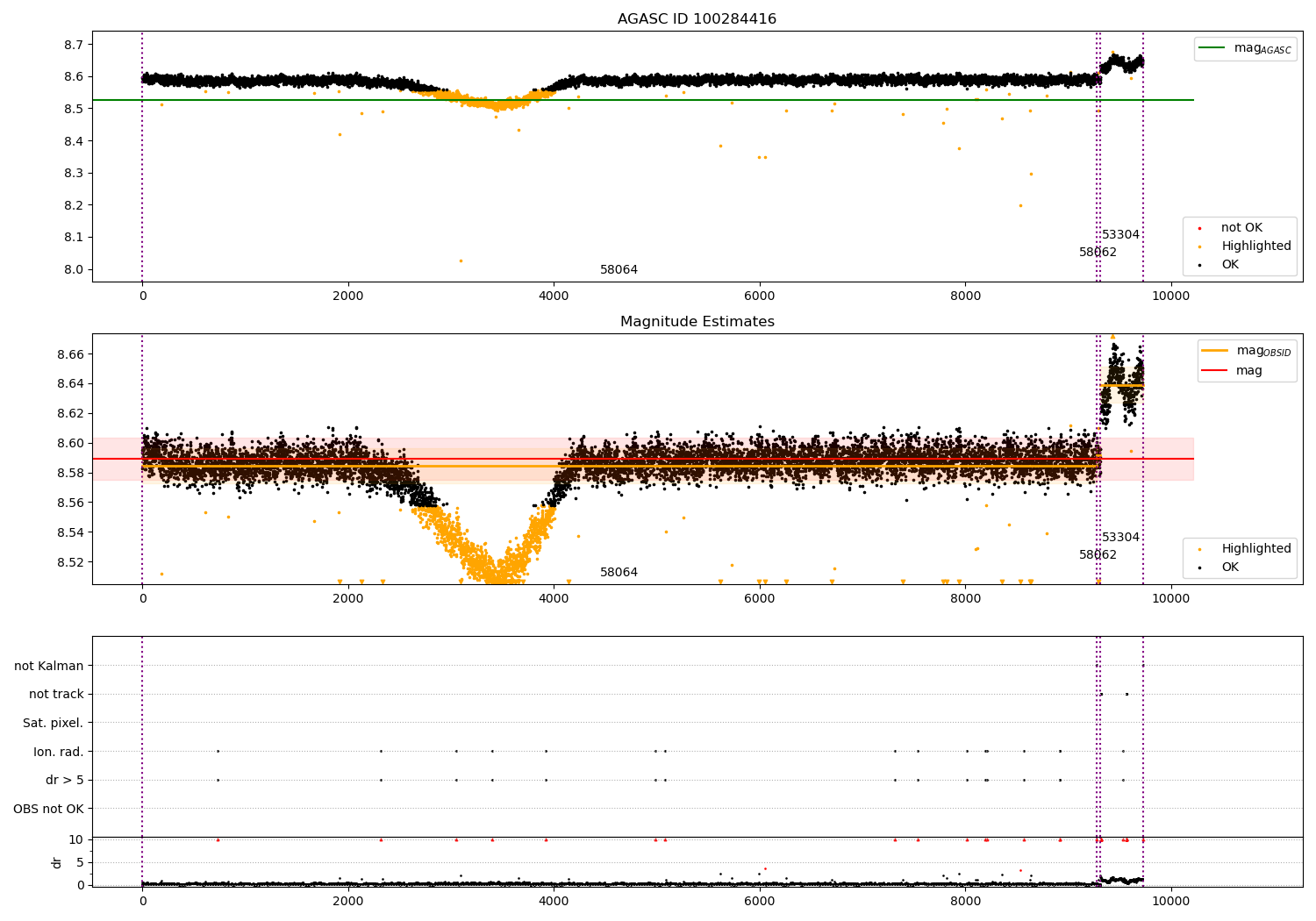Select "not OK" legend entry text
Image resolution: width=1316 pixels, height=921 pixels.
click(x=1241, y=227)
